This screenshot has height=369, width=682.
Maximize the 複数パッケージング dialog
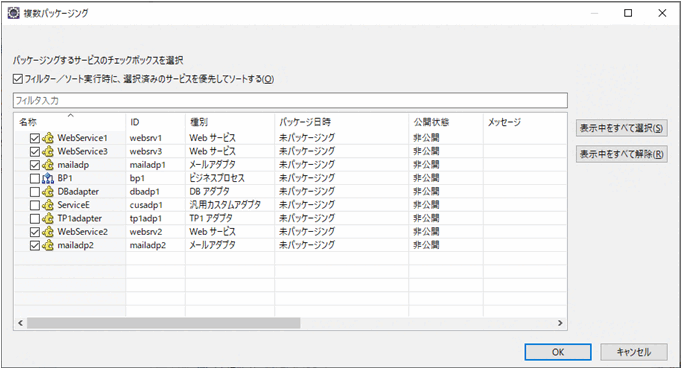coord(628,13)
